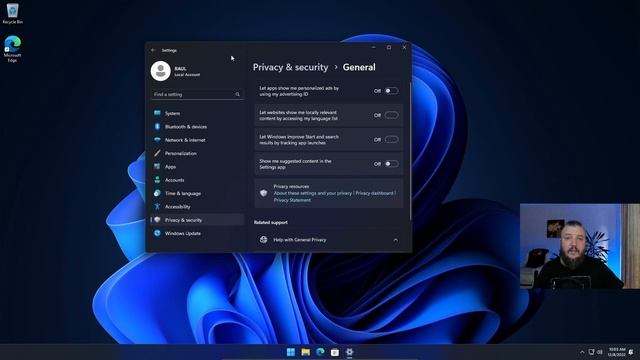Open the Privacy dashboard link
The image size is (640, 360).
click(374, 193)
